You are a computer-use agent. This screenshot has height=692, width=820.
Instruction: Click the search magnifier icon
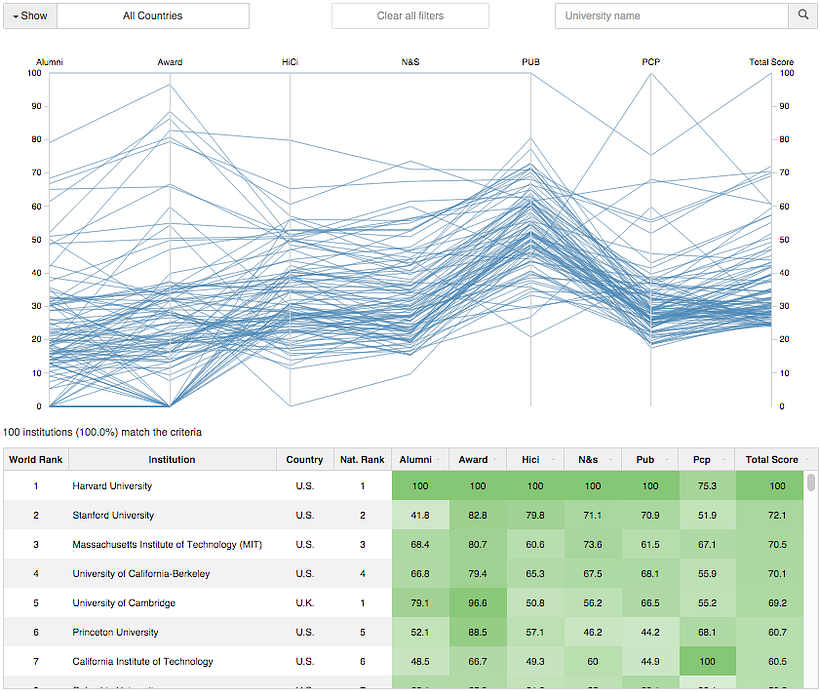(803, 16)
